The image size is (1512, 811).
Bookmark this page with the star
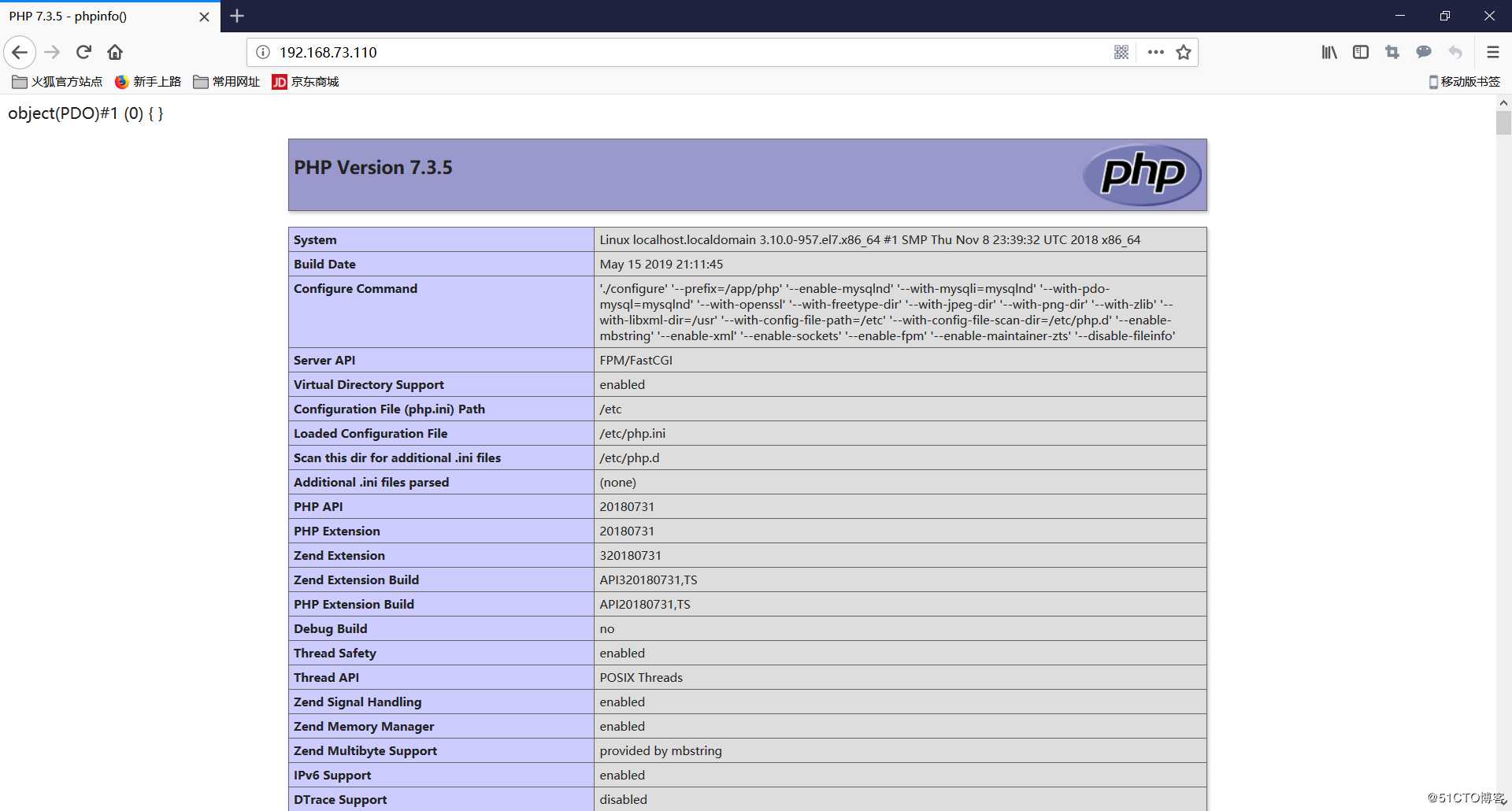[1184, 52]
